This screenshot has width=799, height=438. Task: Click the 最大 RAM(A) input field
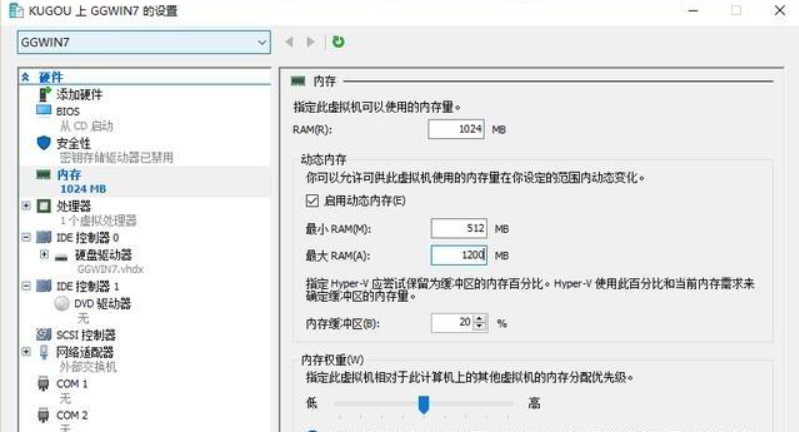click(459, 255)
